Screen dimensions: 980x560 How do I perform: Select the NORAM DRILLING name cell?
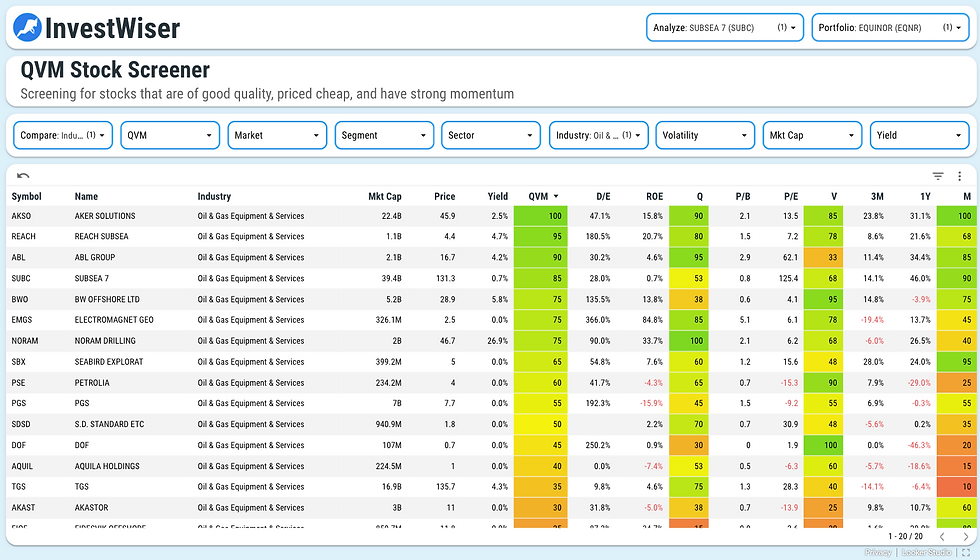105,341
